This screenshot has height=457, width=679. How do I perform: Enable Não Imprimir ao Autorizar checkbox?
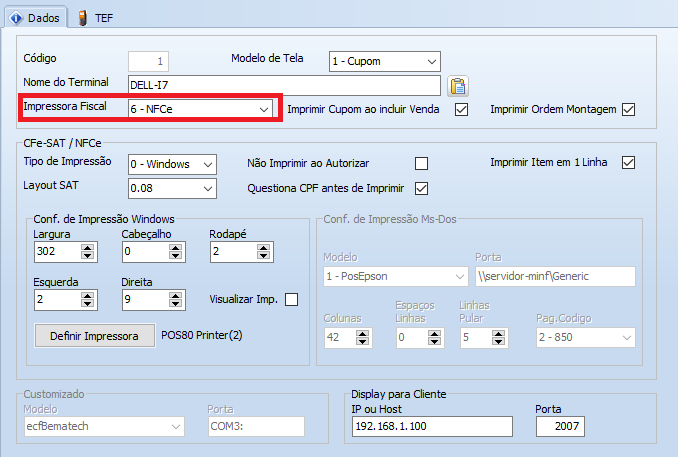coord(421,163)
